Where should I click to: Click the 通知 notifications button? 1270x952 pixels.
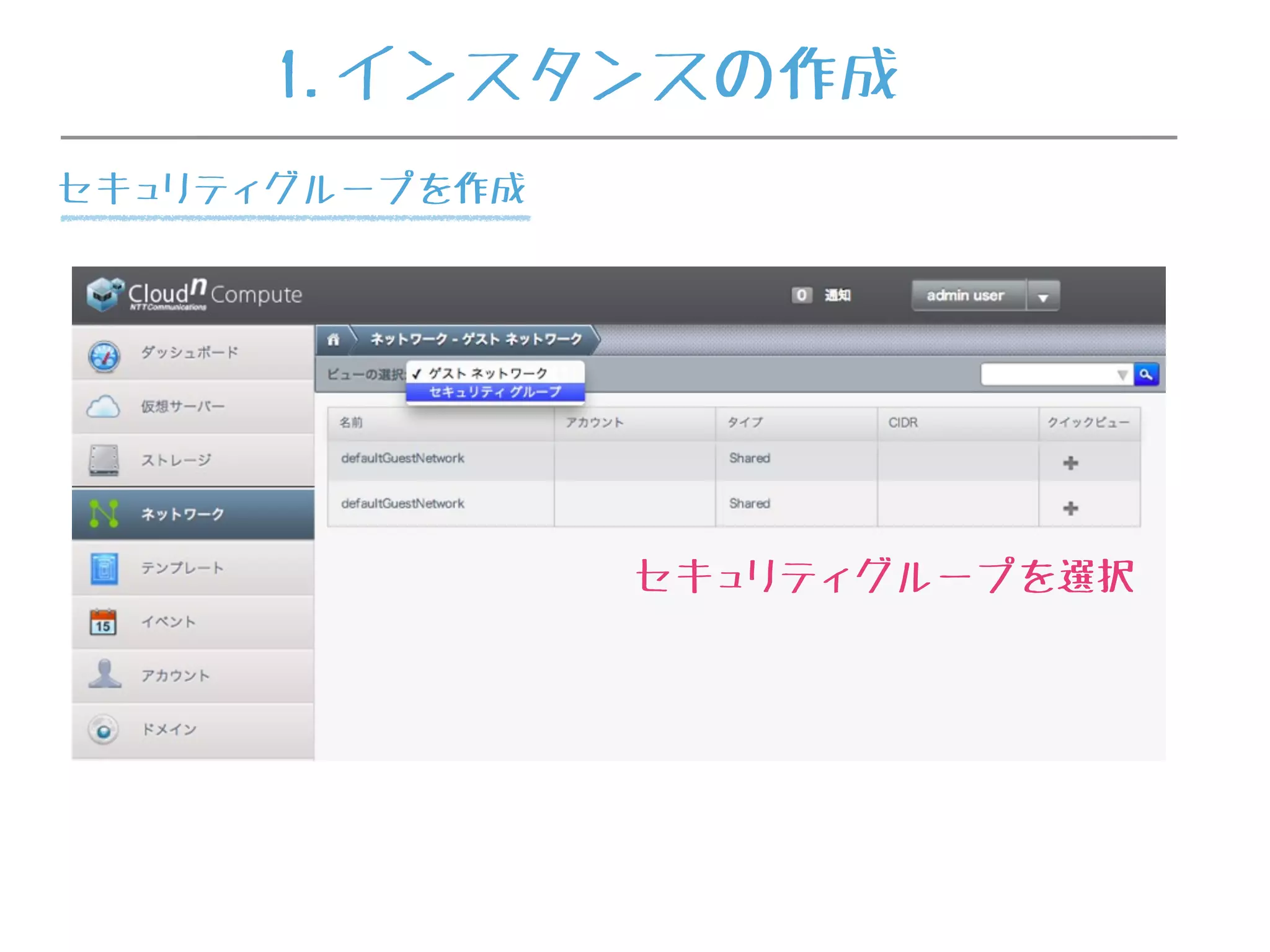pos(837,296)
